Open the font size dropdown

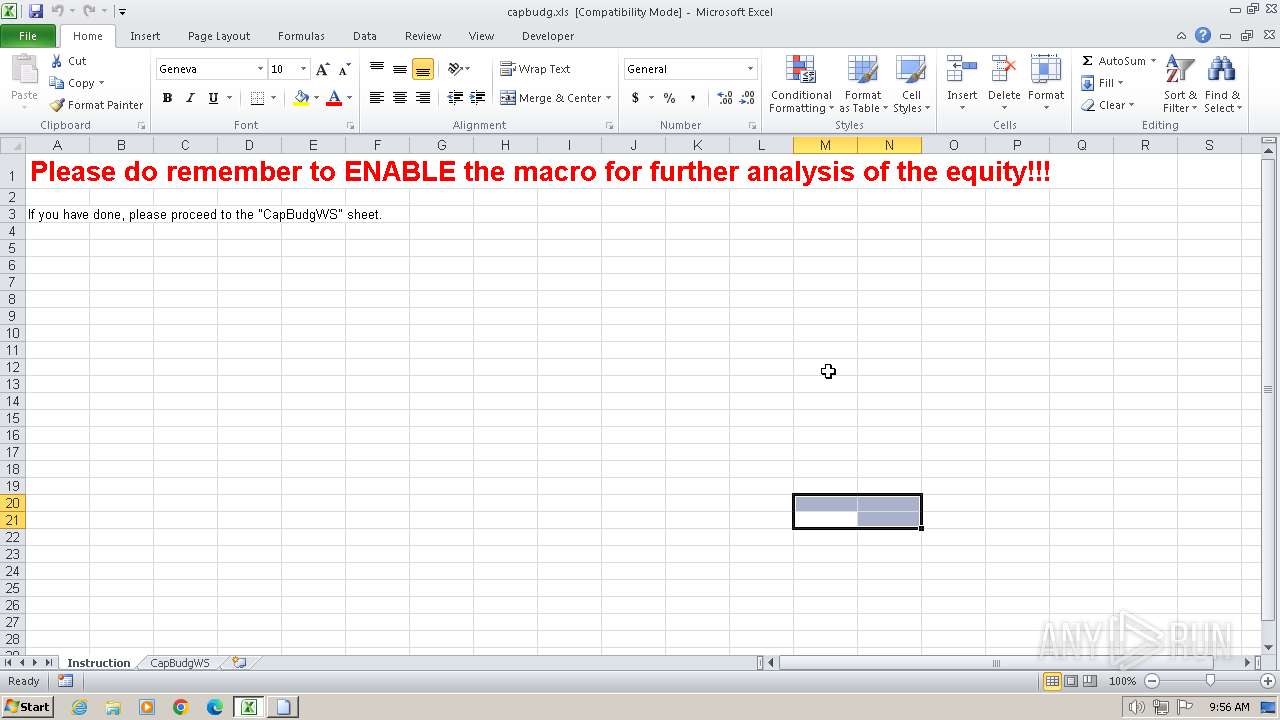(x=303, y=69)
